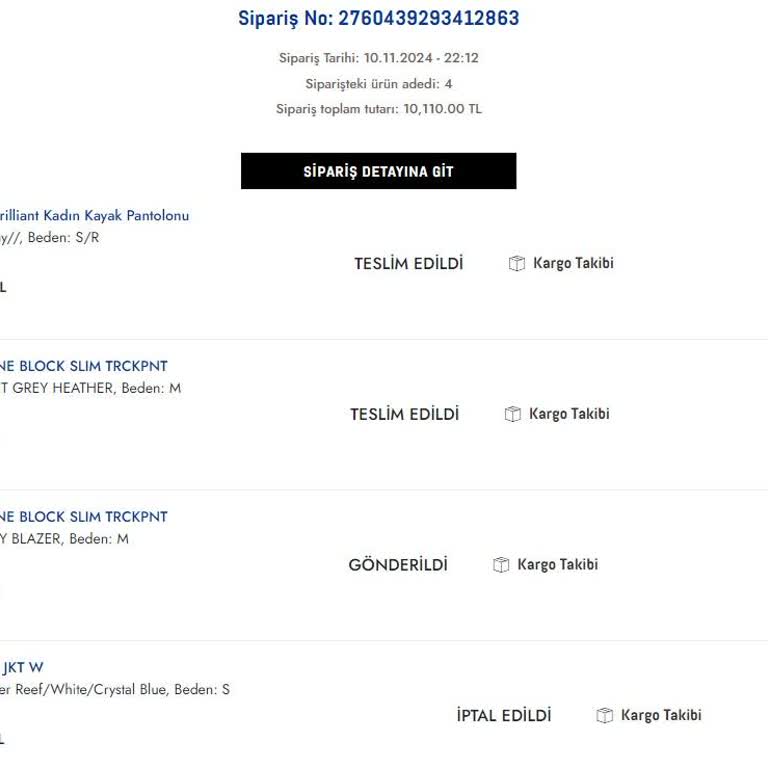Click the package icon for the Grey Heather item
Screen dimensions: 768x768
513,414
